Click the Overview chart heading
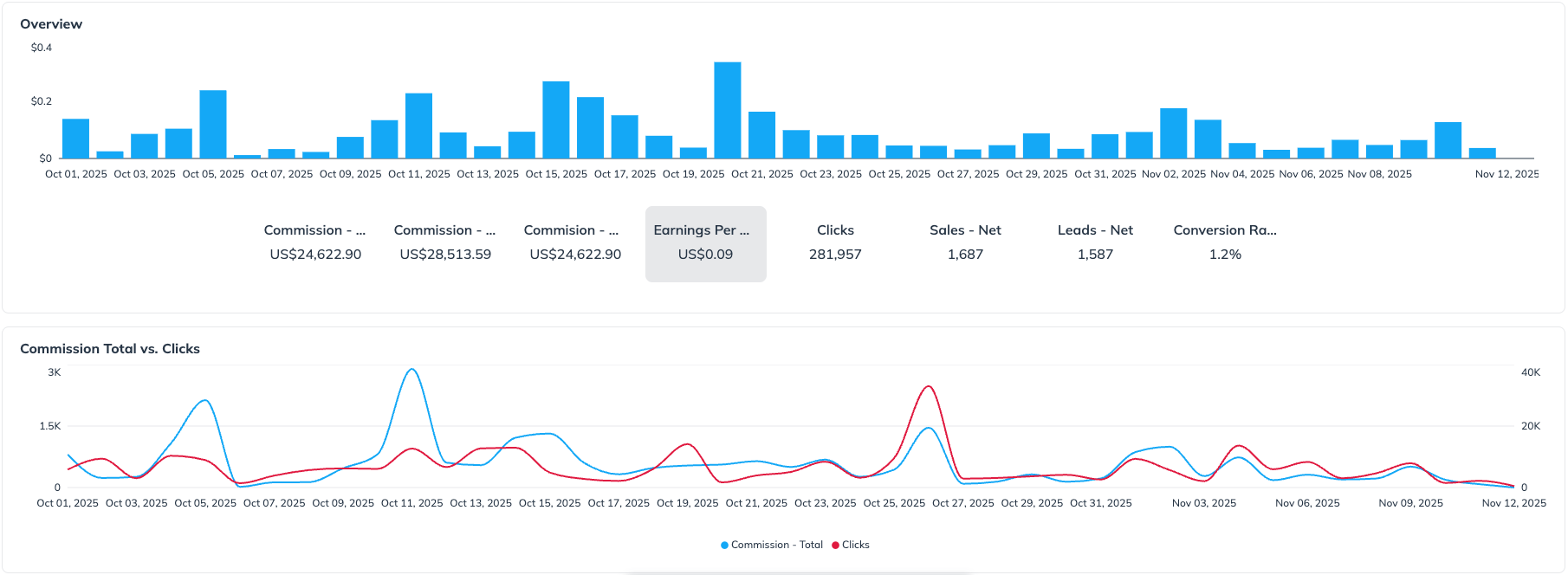Screen dimensions: 1568x575 point(51,24)
